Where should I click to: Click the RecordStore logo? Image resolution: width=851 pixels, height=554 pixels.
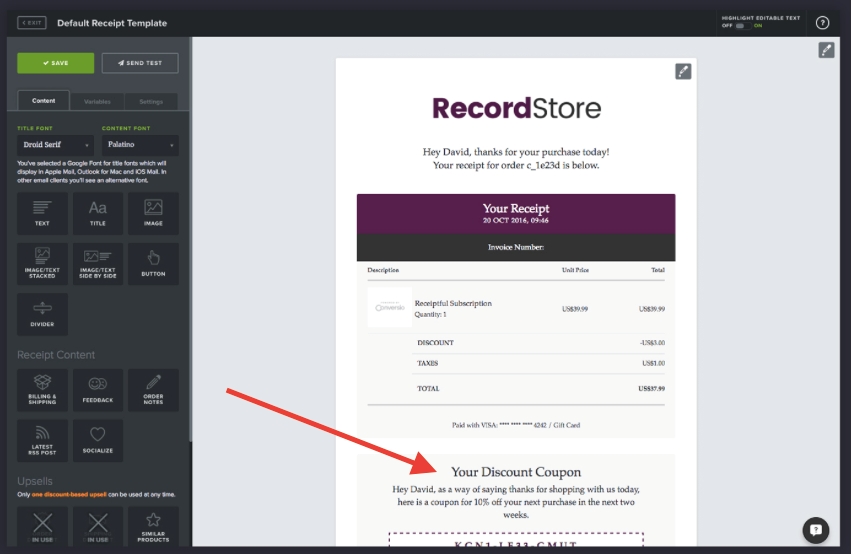coord(516,108)
